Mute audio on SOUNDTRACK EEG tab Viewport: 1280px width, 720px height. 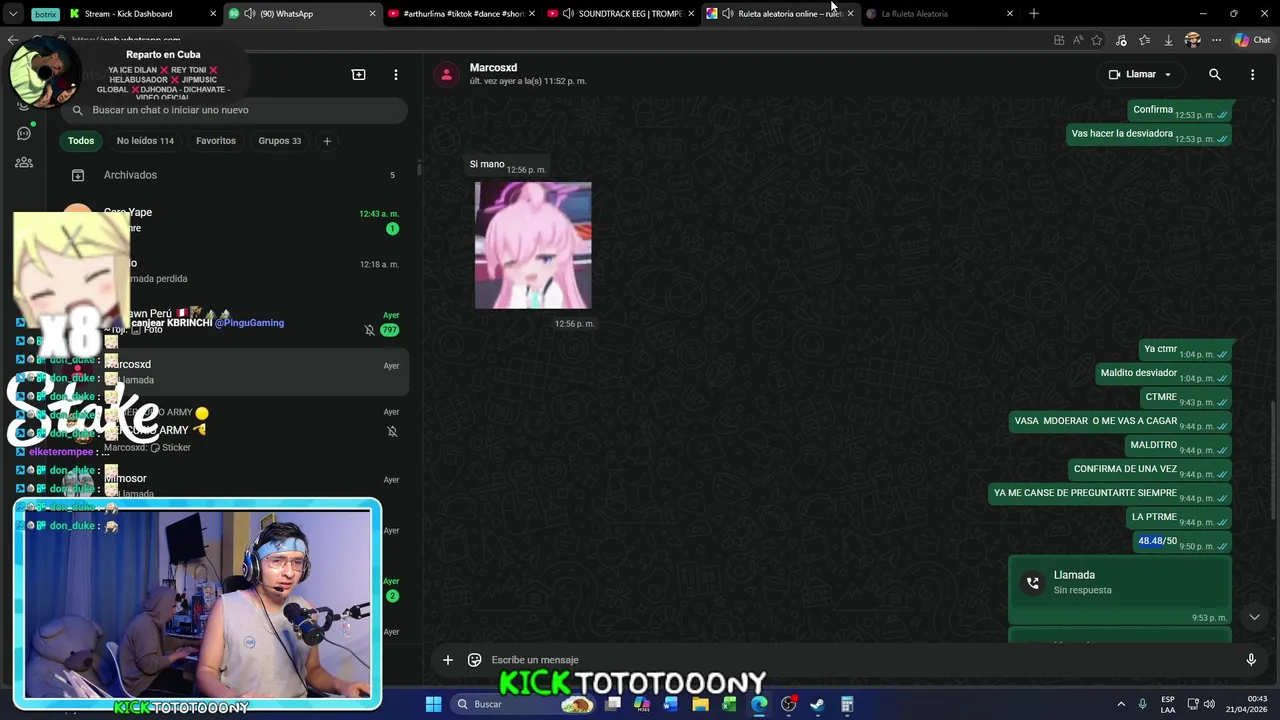click(x=568, y=14)
